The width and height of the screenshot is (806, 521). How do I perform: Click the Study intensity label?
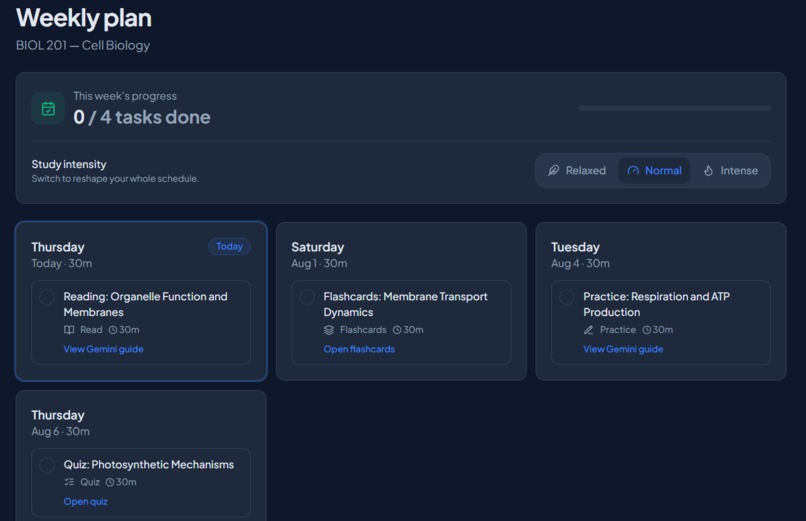pos(69,164)
